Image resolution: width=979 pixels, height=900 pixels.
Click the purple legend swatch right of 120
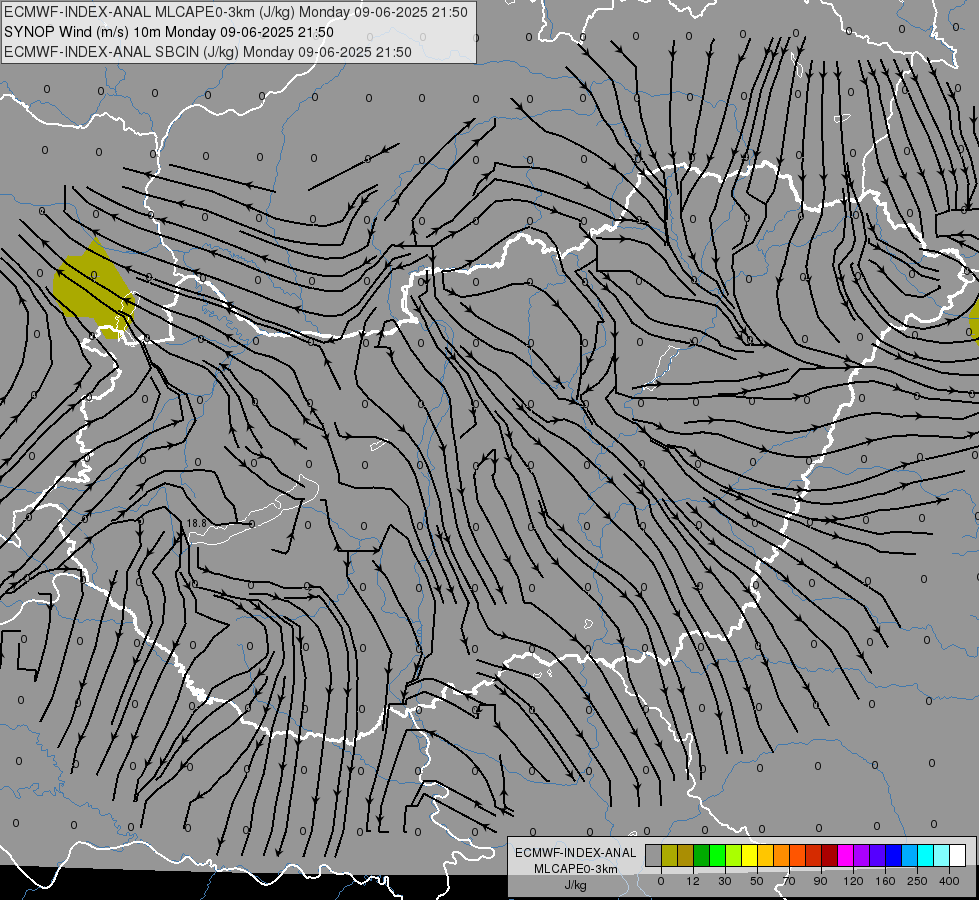pyautogui.click(x=862, y=855)
